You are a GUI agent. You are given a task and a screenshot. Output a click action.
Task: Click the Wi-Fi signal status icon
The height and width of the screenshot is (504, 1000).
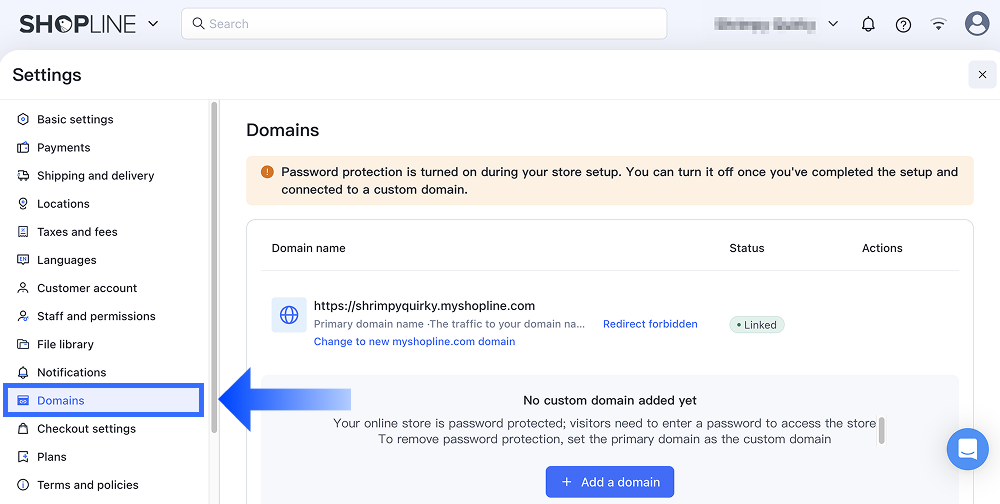tap(938, 24)
